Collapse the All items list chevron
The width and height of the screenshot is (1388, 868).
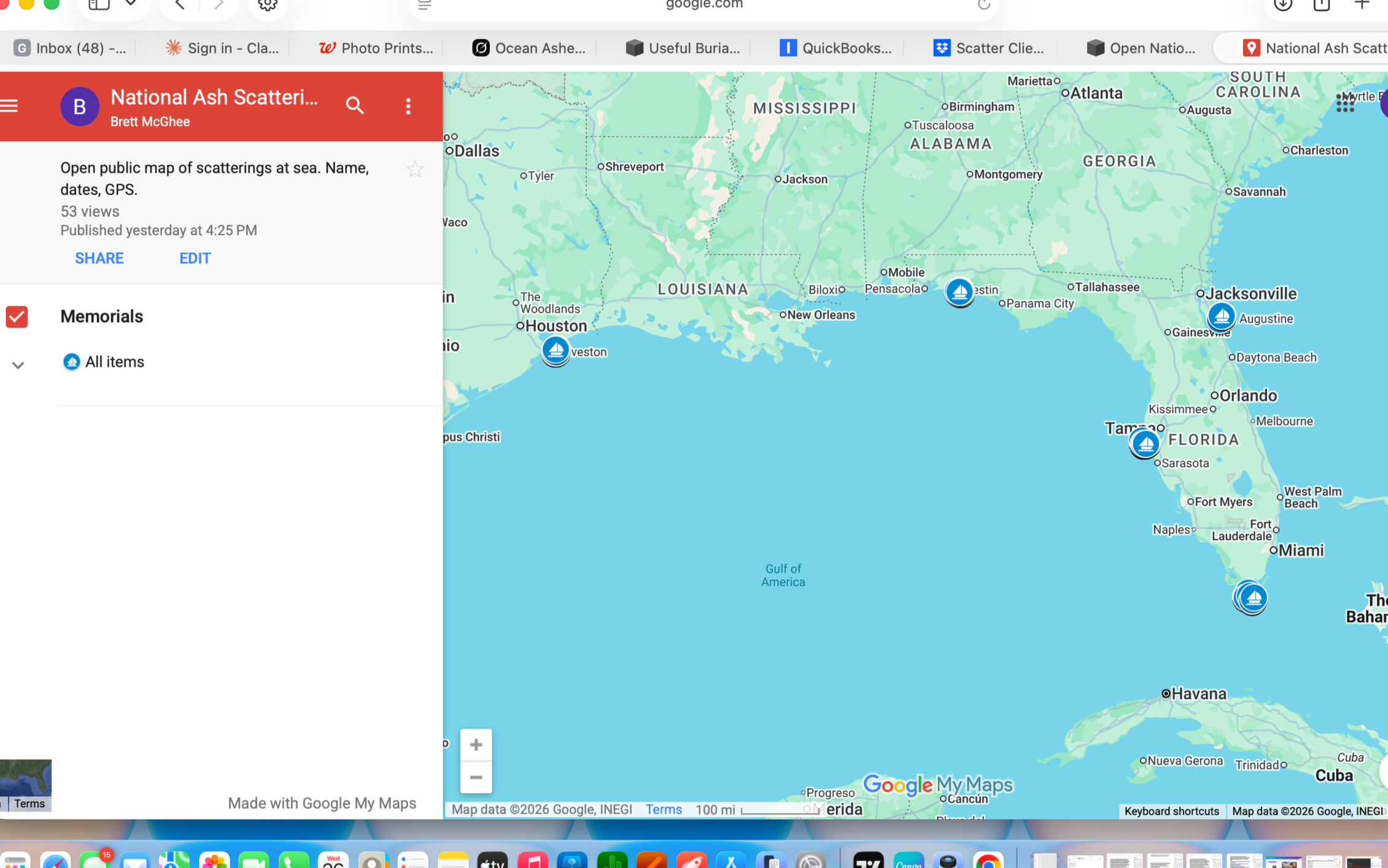(x=18, y=365)
